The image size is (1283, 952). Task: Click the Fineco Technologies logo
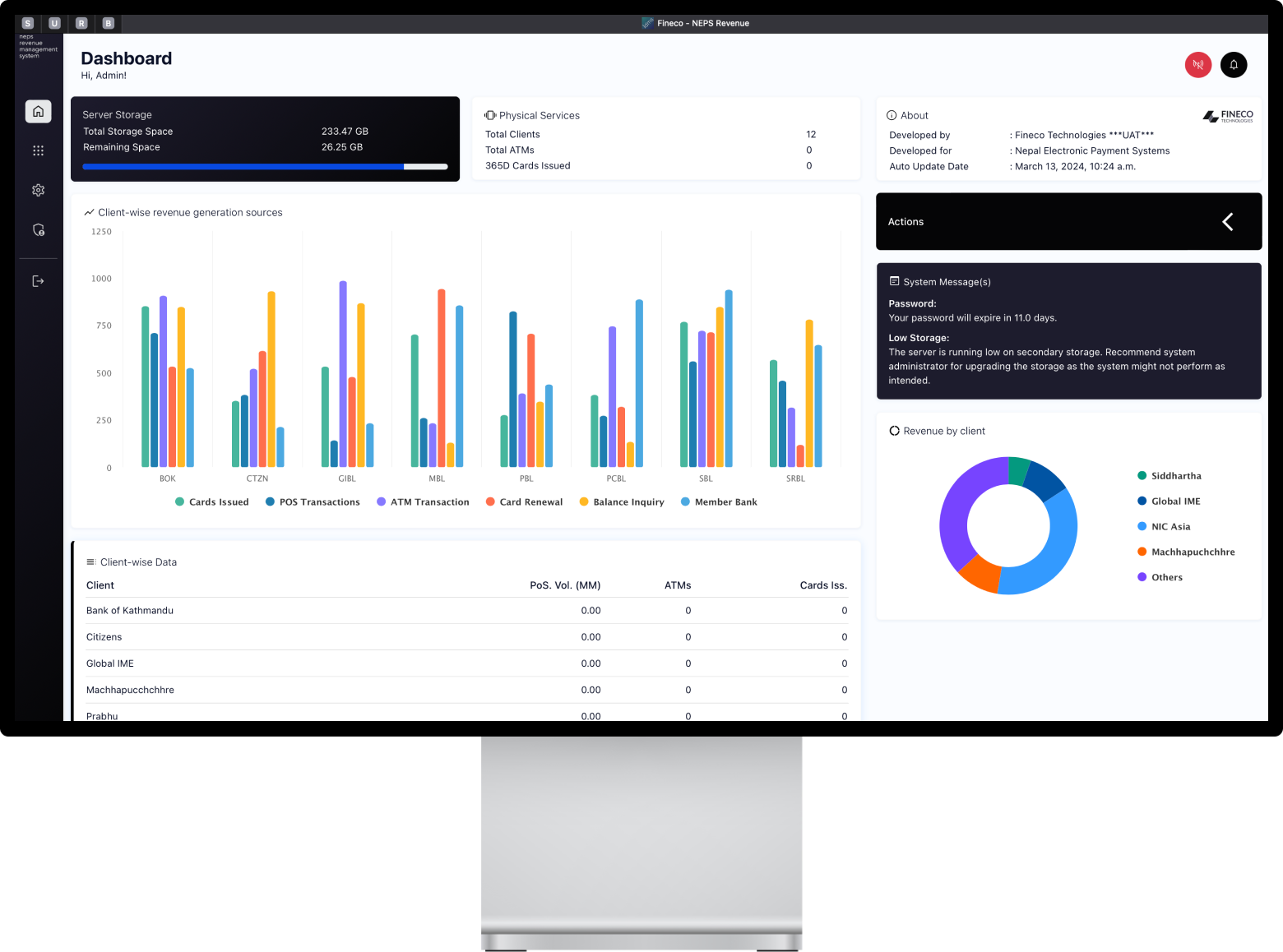[1228, 115]
